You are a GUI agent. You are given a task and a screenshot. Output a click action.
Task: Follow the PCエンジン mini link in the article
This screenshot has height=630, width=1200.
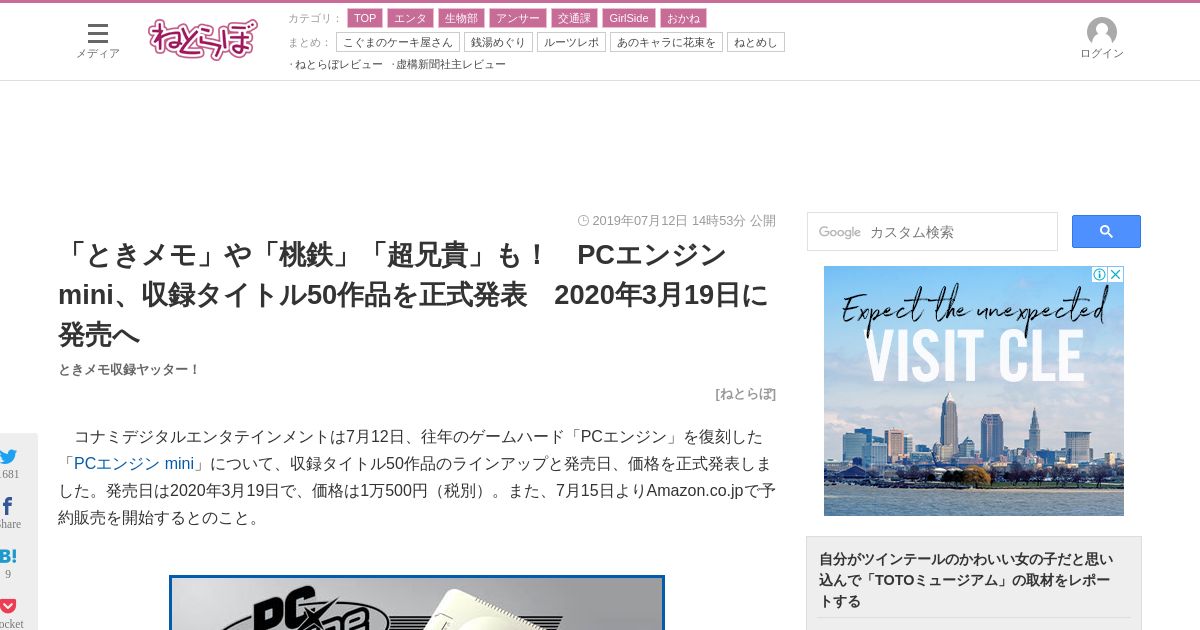(x=134, y=464)
